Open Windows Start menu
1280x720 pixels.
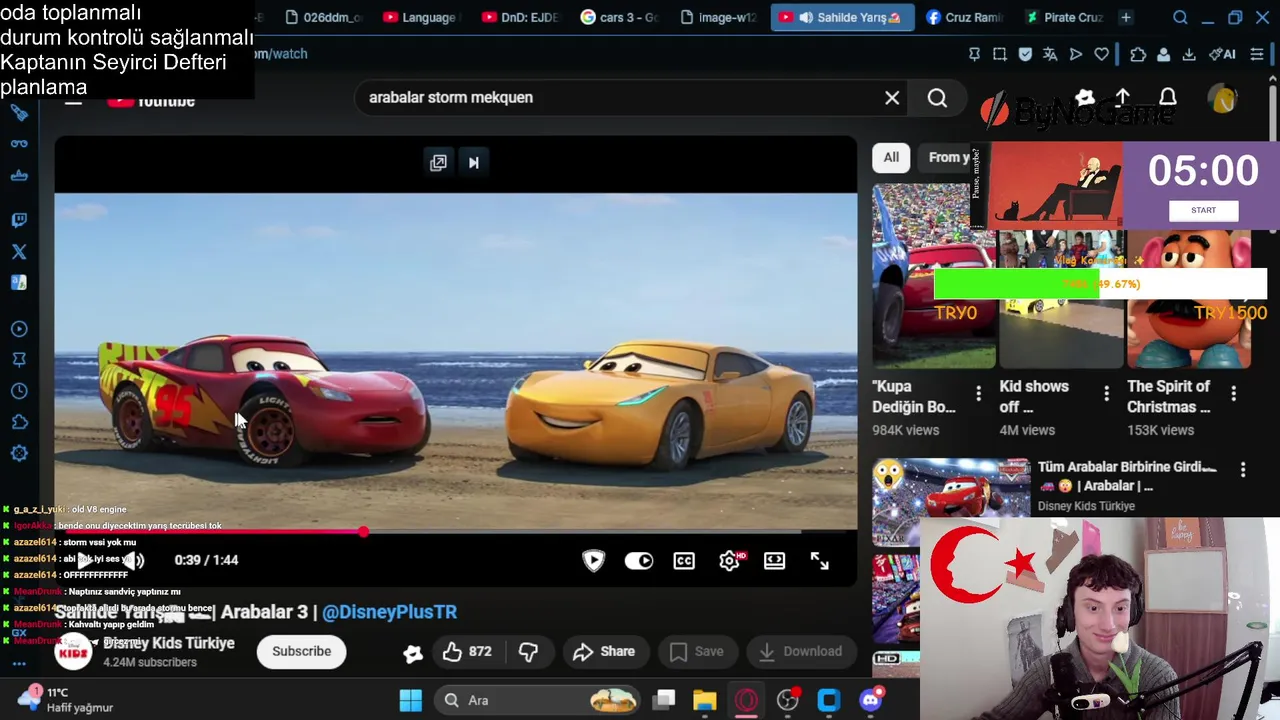411,700
